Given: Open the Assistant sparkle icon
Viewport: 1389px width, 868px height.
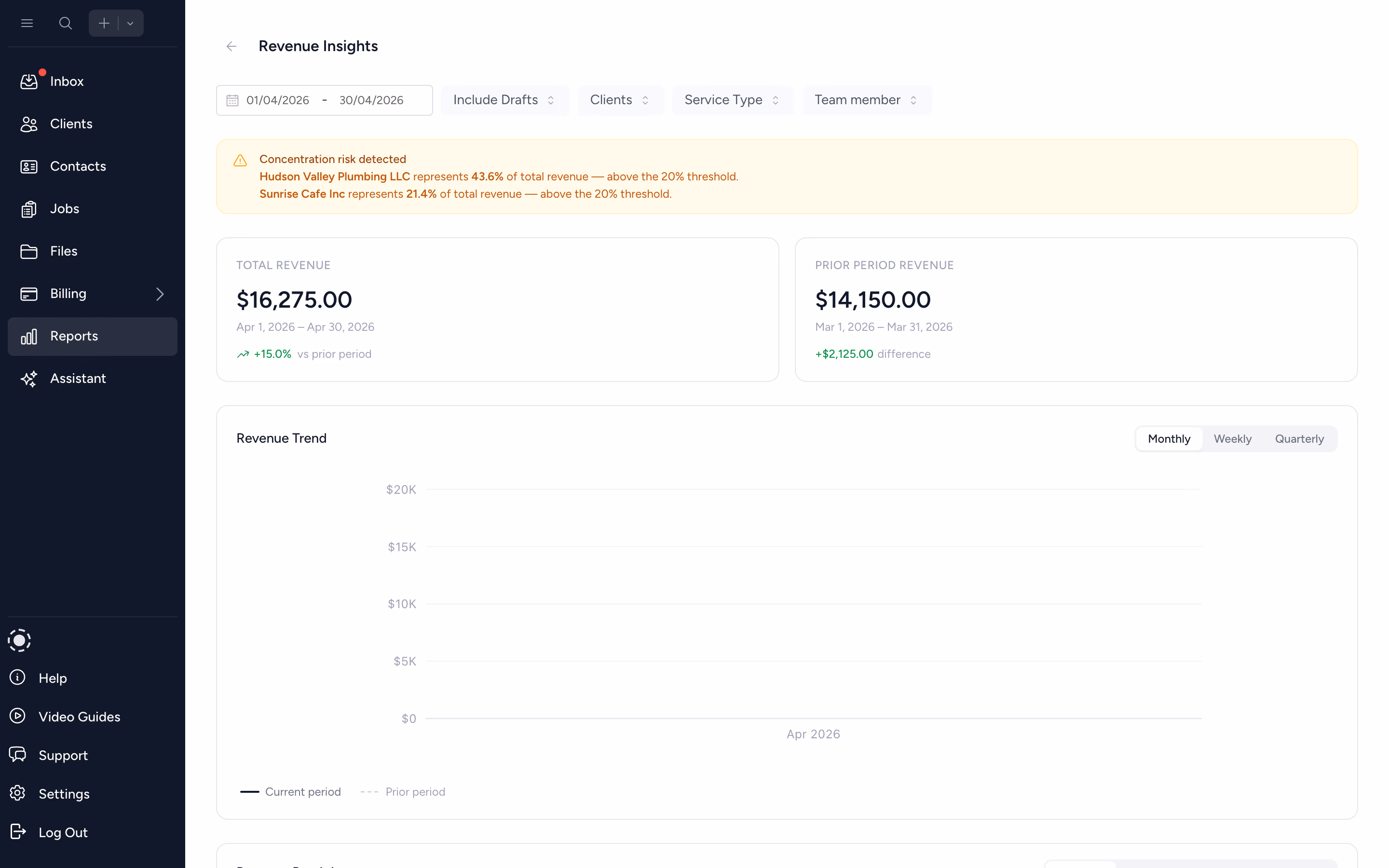Looking at the screenshot, I should (x=28, y=379).
